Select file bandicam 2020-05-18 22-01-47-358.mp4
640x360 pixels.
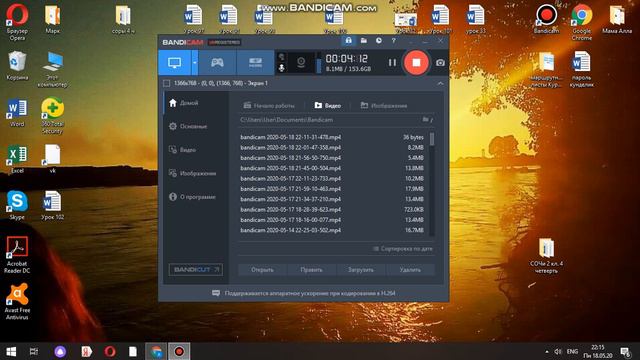pos(332,147)
